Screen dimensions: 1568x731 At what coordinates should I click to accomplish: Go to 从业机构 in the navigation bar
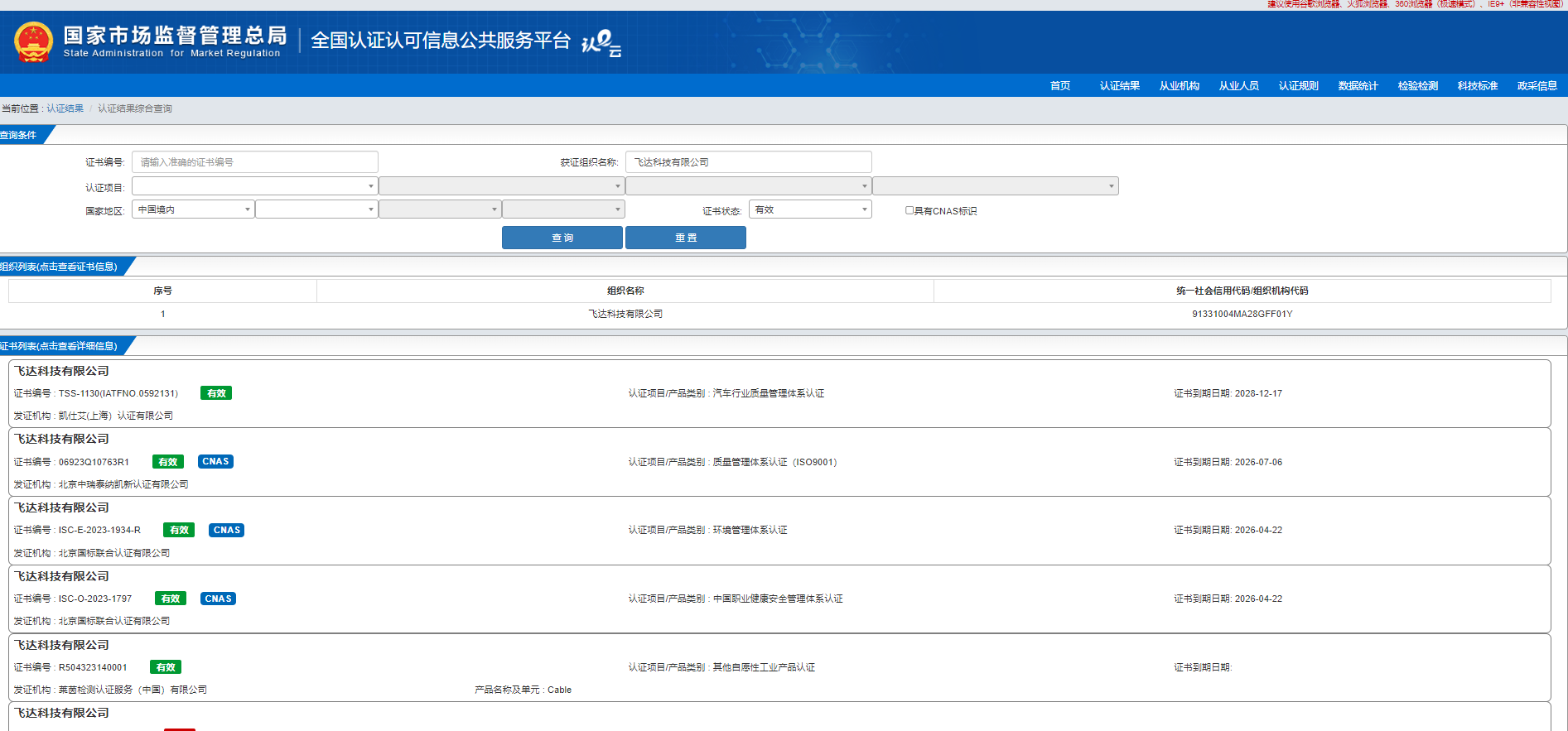click(x=1179, y=86)
